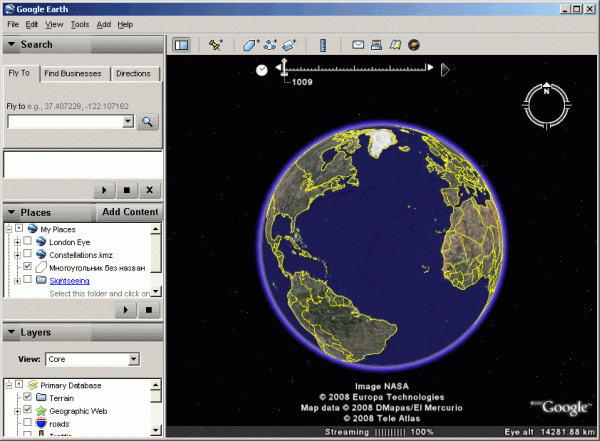The image size is (600, 441).
Task: Expand the Constellations.kmz tree node
Action: pos(17,255)
